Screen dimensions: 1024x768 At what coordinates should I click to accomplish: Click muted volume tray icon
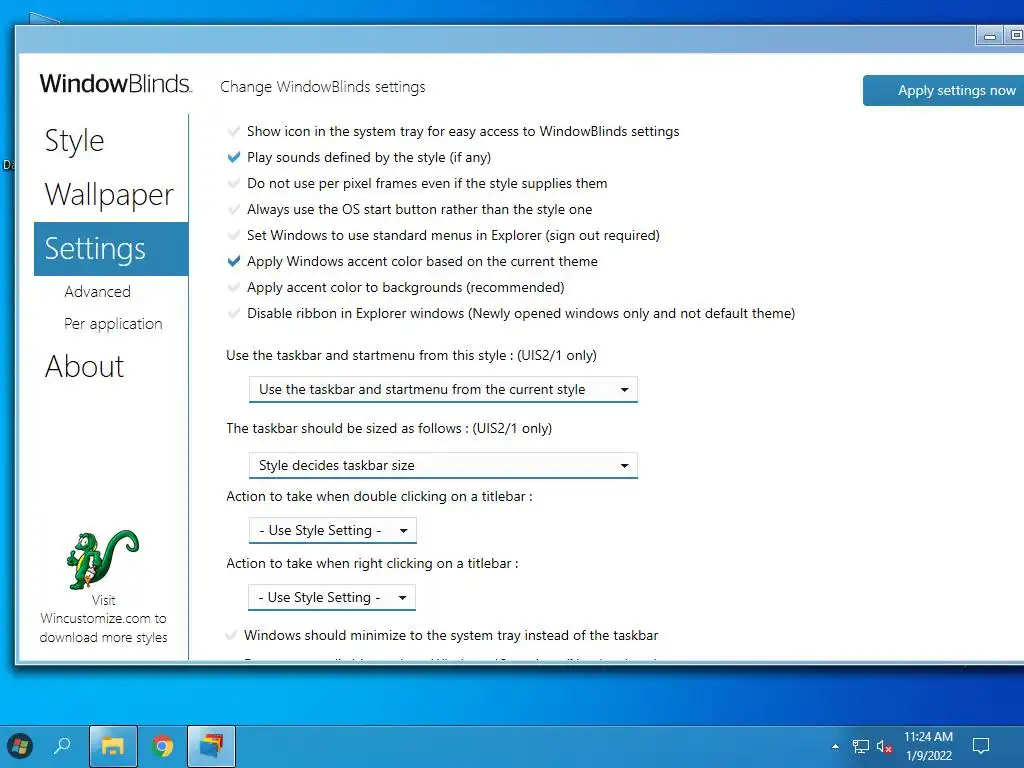point(884,746)
